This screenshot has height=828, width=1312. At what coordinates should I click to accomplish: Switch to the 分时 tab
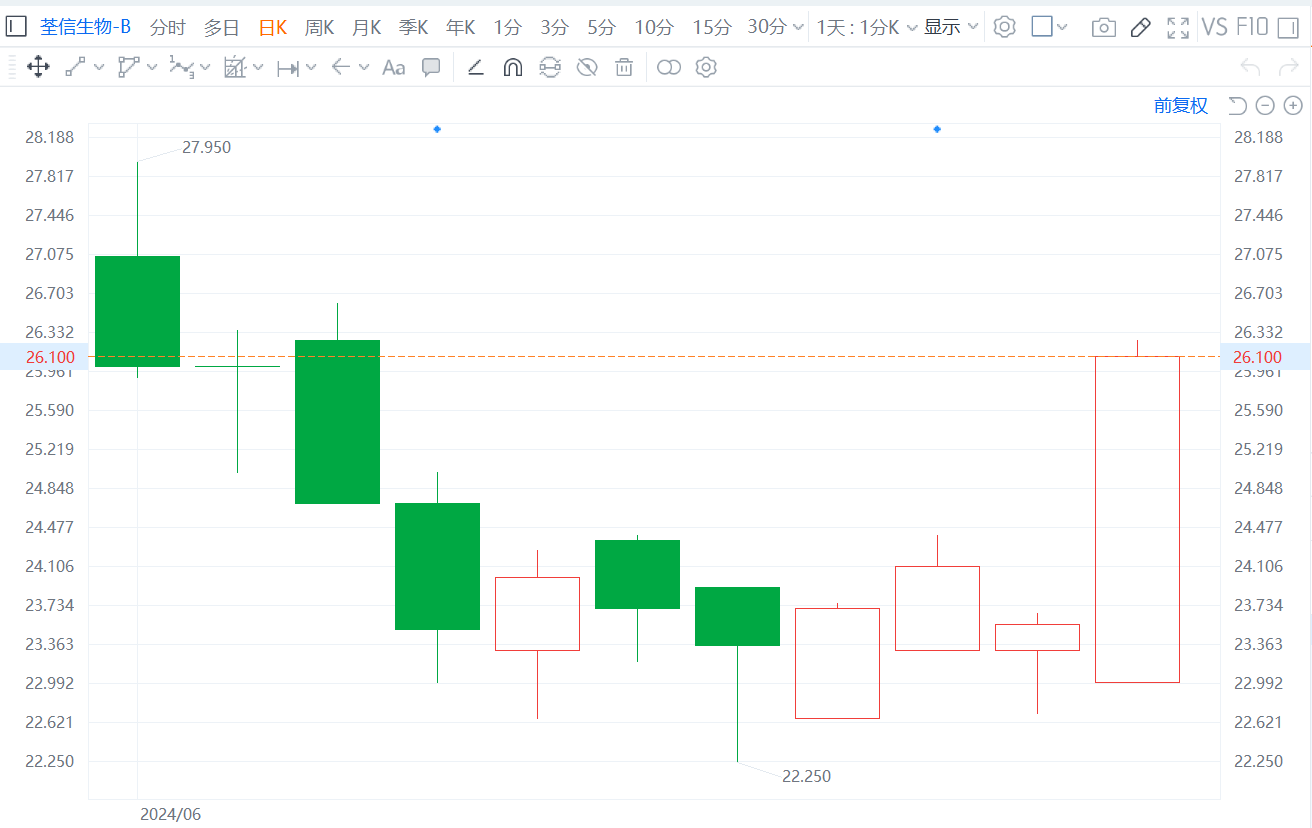168,28
